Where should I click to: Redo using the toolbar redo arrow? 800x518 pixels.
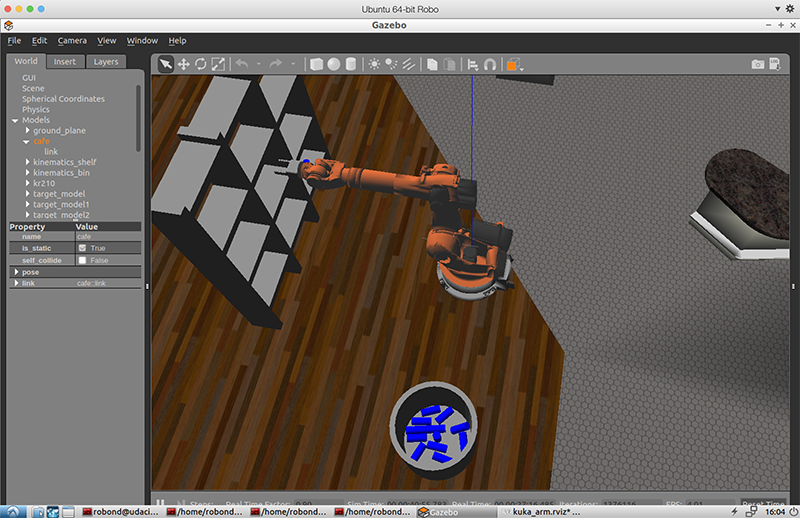(x=276, y=64)
